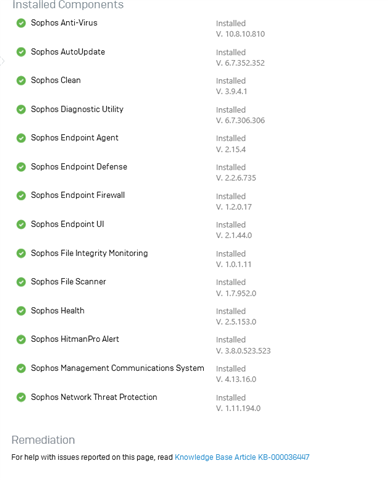Select Sophos Management Communications System label
Viewport: 388px width, 480px height.
click(x=117, y=368)
